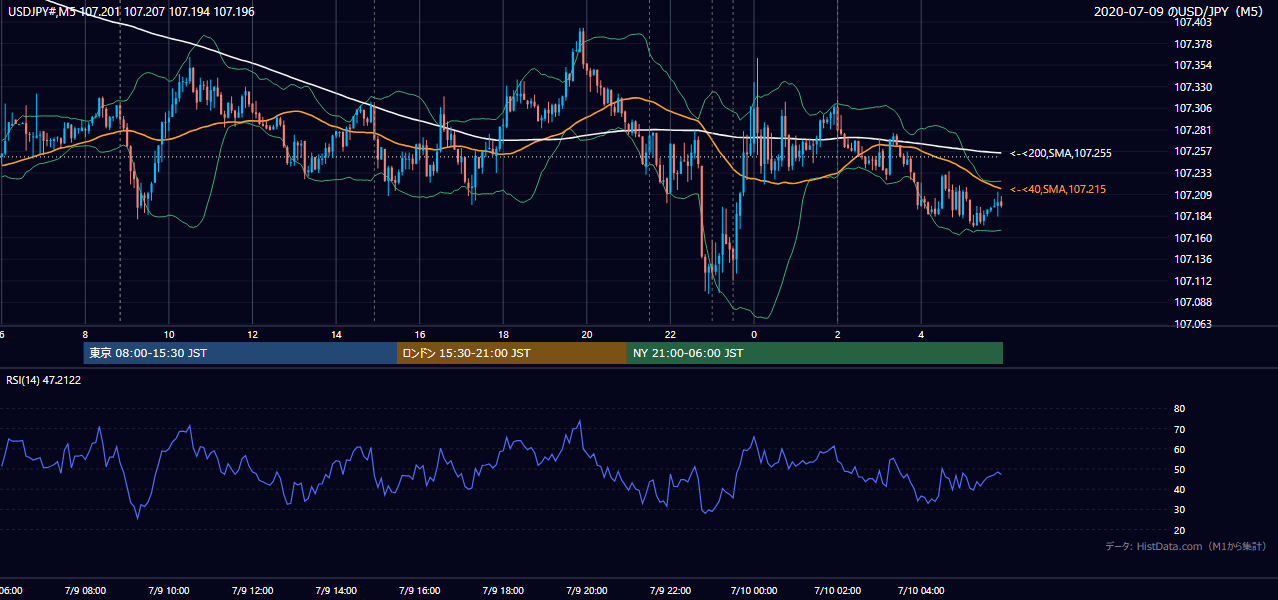Image resolution: width=1278 pixels, height=600 pixels.
Task: Click price level 107.378 on the axis
Action: pos(1193,44)
